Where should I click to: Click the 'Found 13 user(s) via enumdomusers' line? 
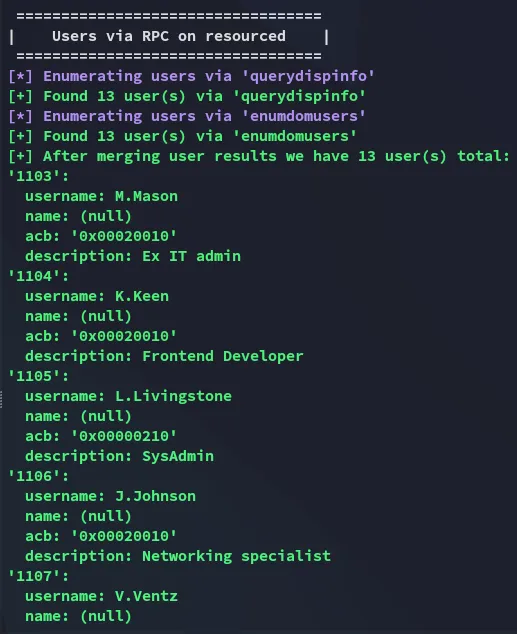point(182,136)
